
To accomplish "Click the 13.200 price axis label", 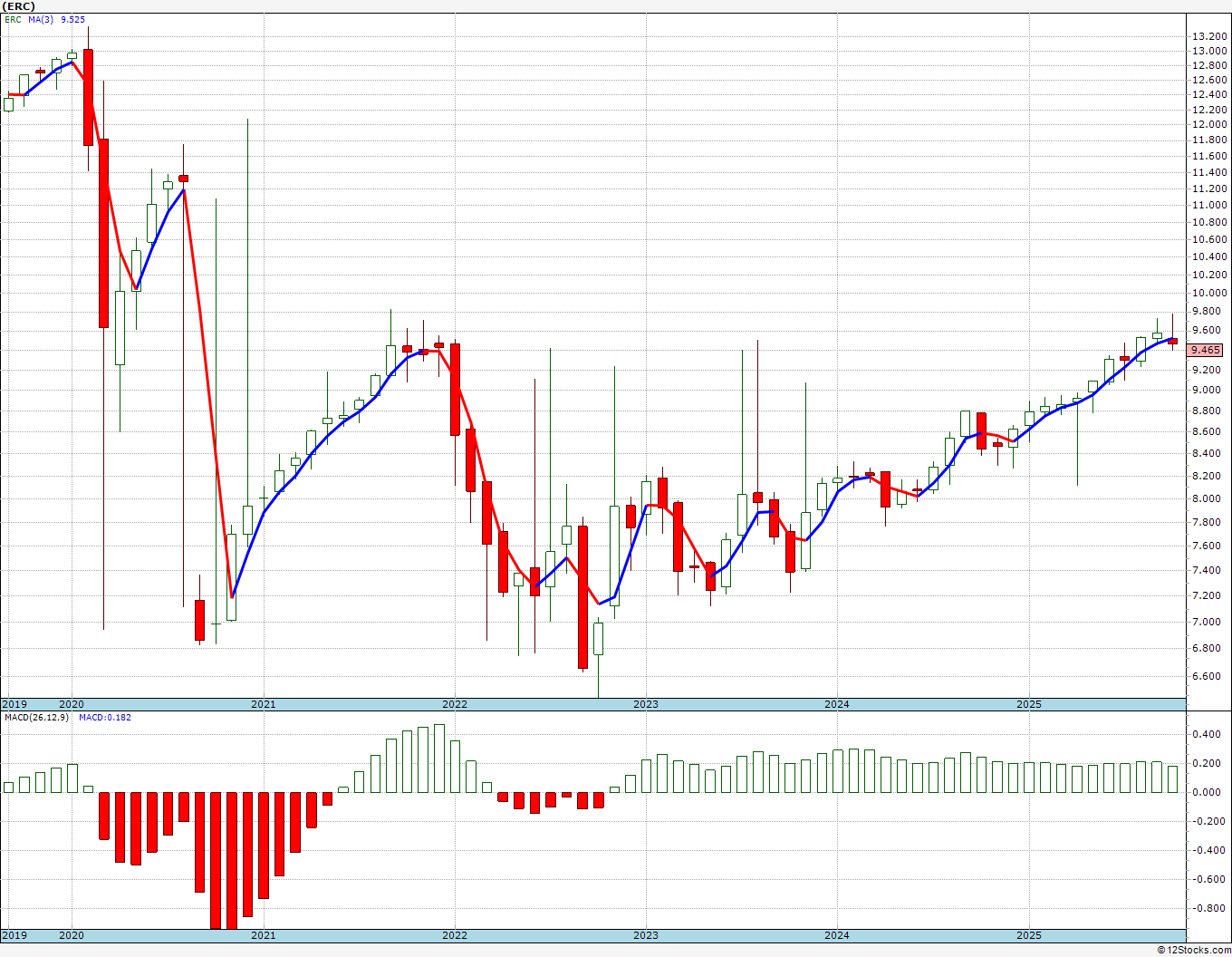I will click(x=1210, y=36).
